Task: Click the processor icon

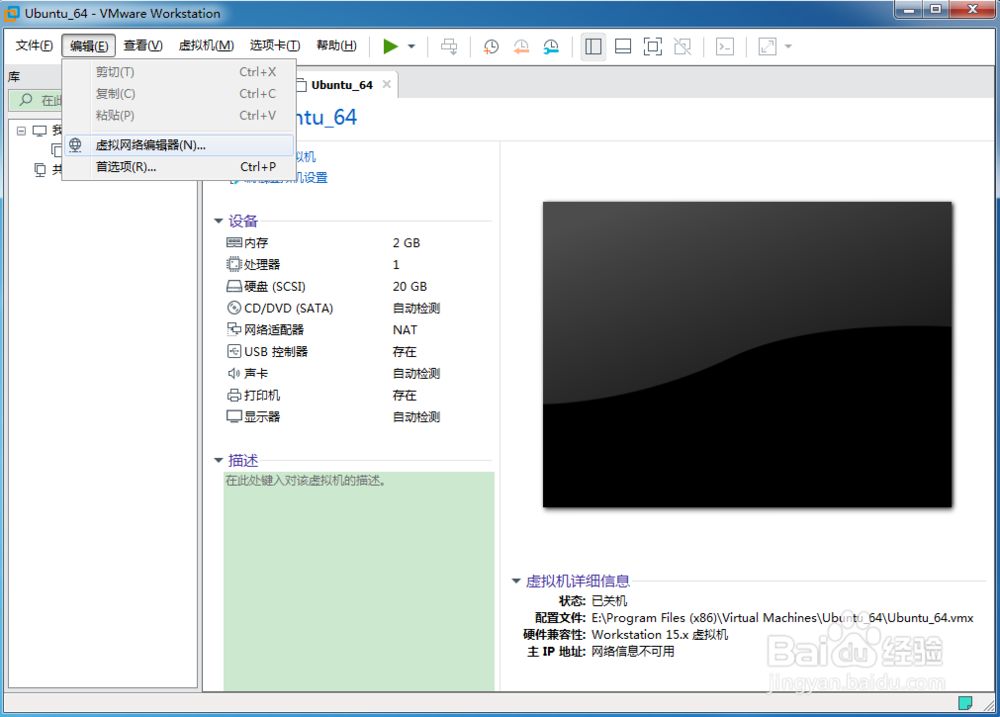Action: pyautogui.click(x=234, y=264)
